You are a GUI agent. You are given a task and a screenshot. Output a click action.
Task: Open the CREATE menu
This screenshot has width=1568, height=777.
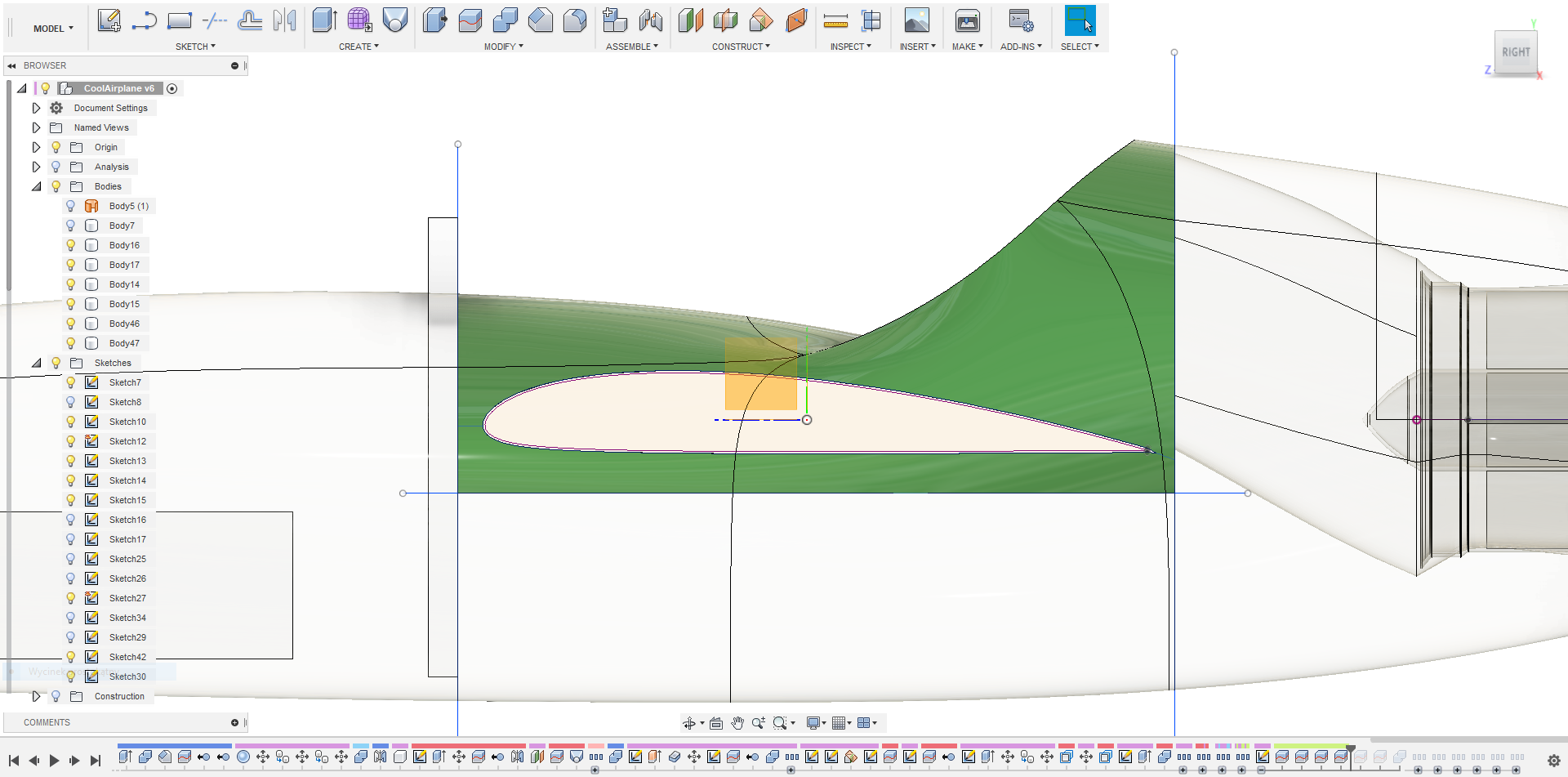[359, 47]
